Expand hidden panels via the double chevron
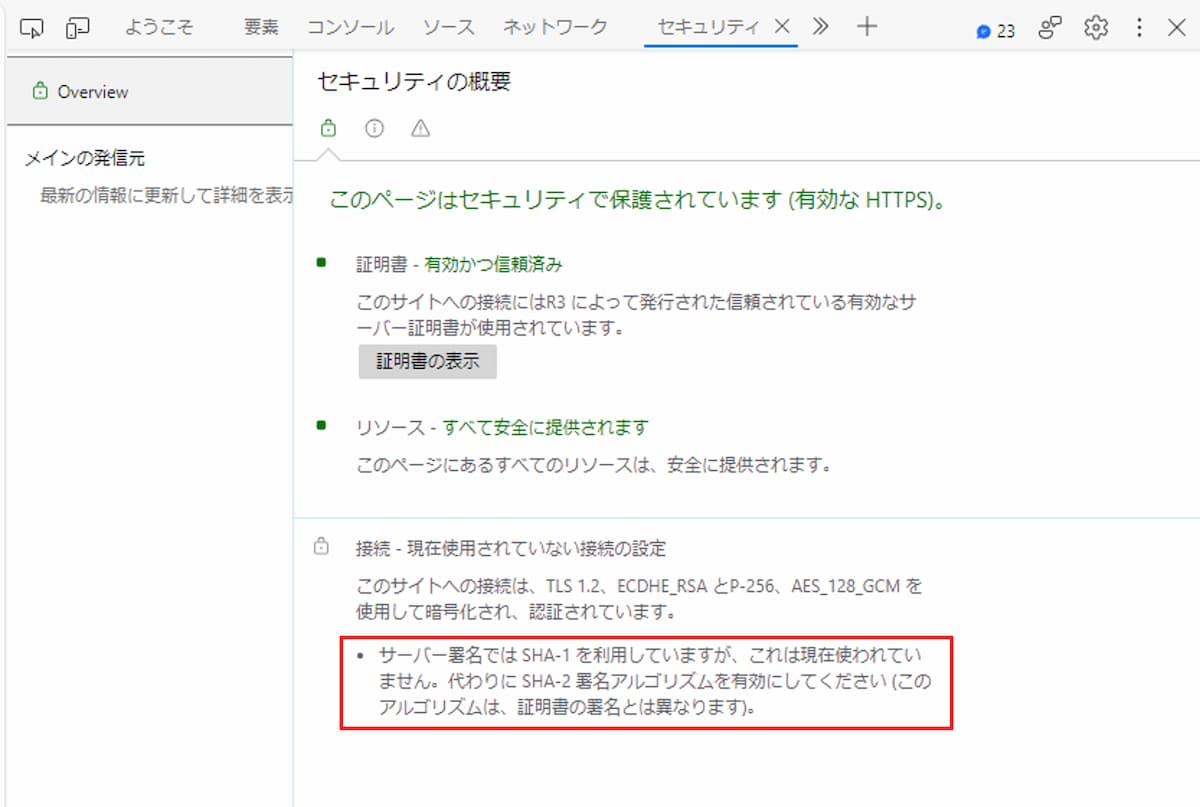 (x=819, y=27)
